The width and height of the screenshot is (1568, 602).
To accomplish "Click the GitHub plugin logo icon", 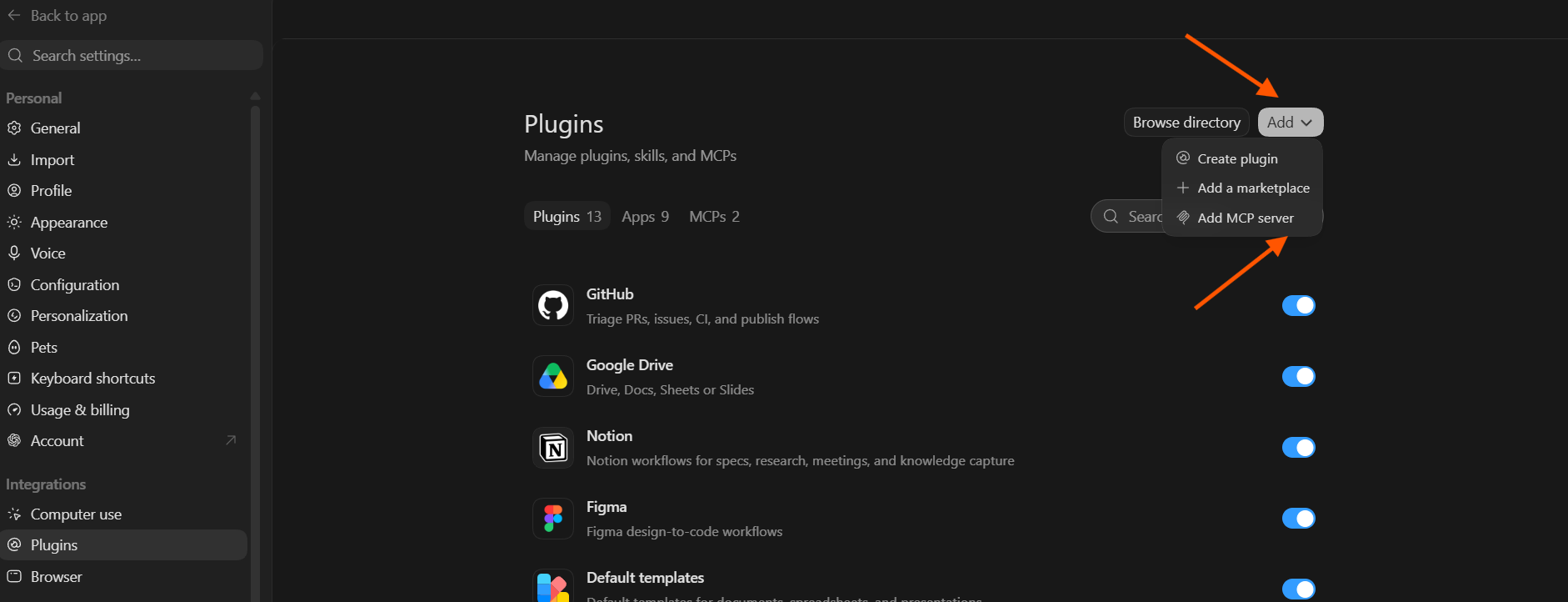I will coord(553,305).
